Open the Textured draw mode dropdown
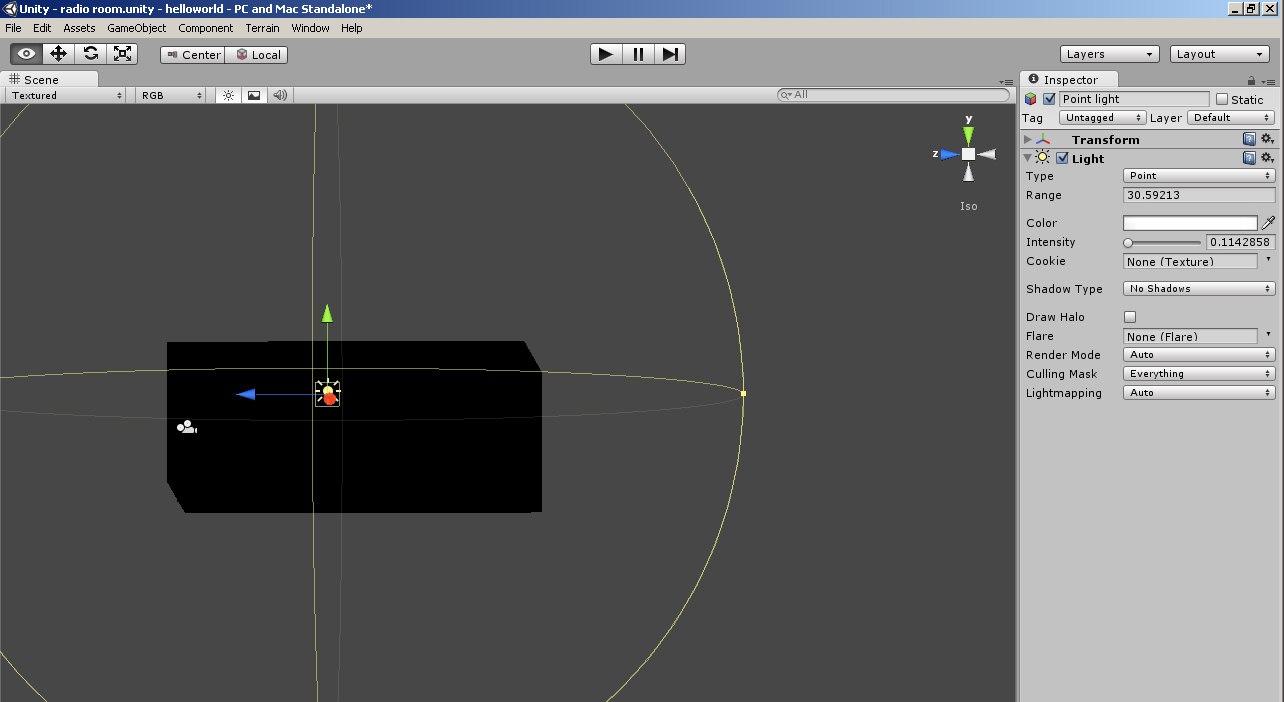This screenshot has height=702, width=1284. [63, 94]
